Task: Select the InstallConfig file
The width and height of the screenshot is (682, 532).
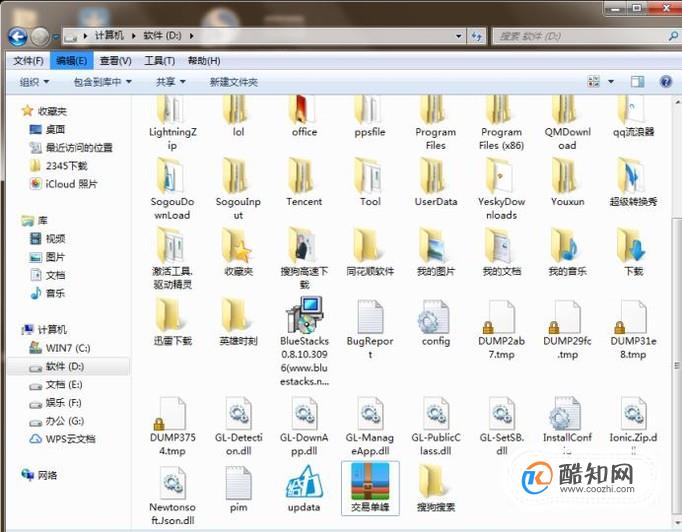Action: (x=567, y=425)
